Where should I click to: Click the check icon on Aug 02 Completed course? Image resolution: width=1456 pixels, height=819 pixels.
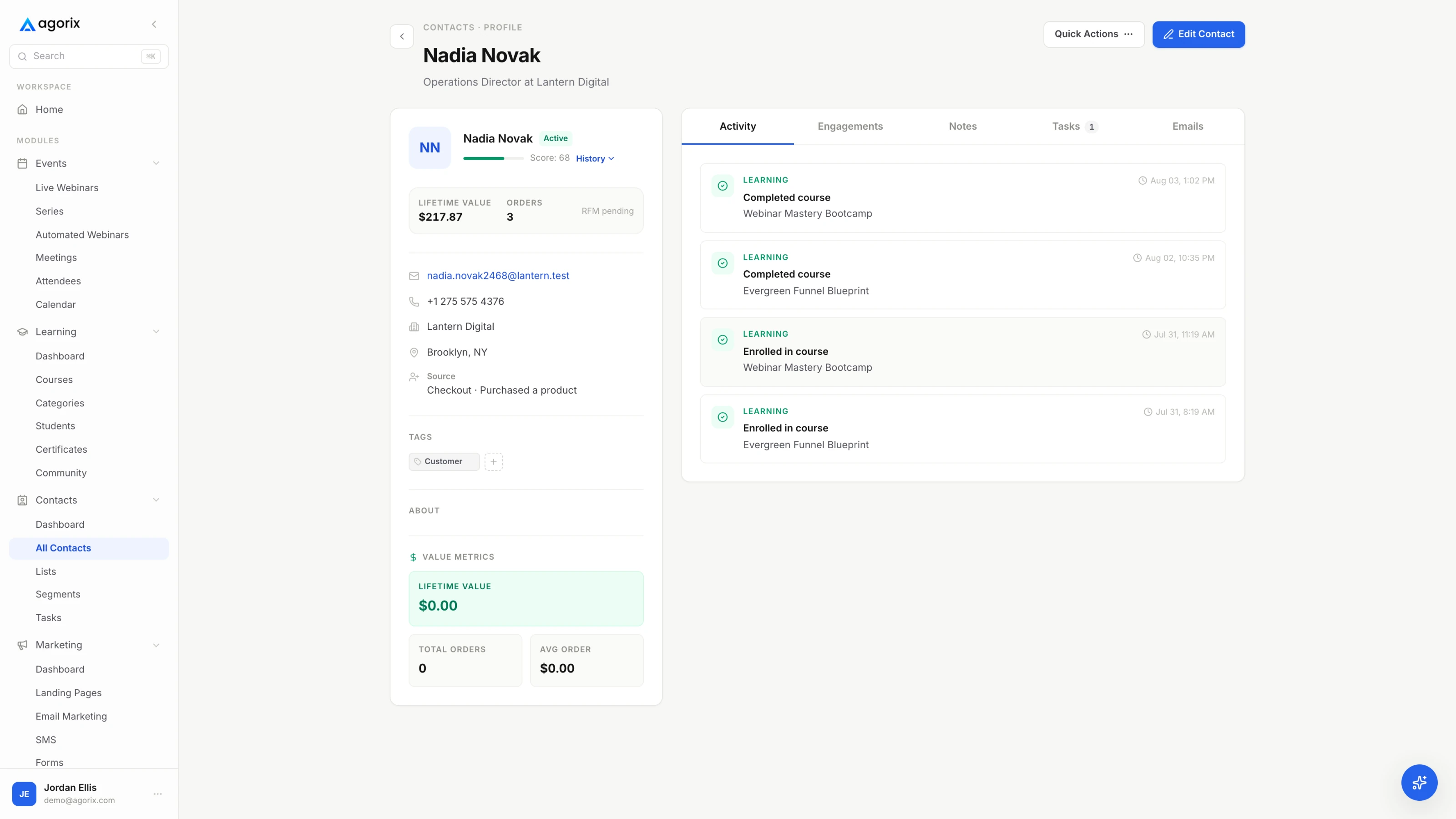coord(723,263)
